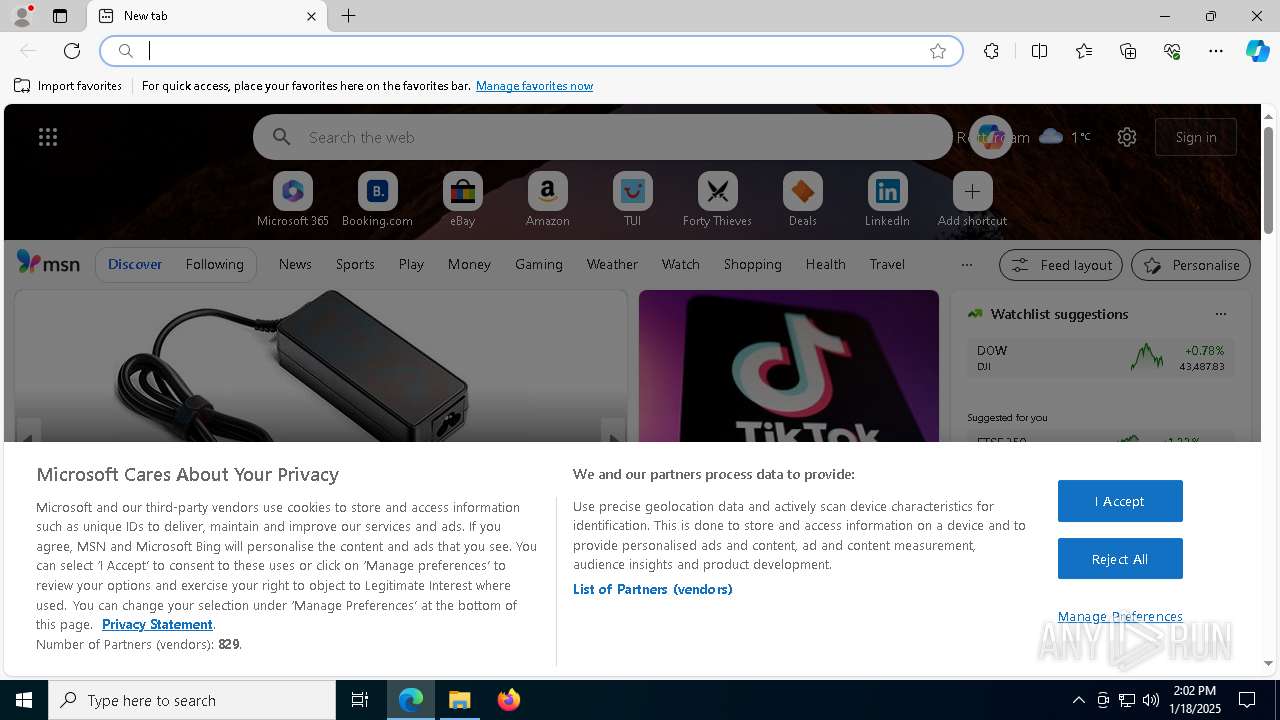The width and height of the screenshot is (1280, 720).
Task: Open Feed layout options
Action: click(1061, 265)
